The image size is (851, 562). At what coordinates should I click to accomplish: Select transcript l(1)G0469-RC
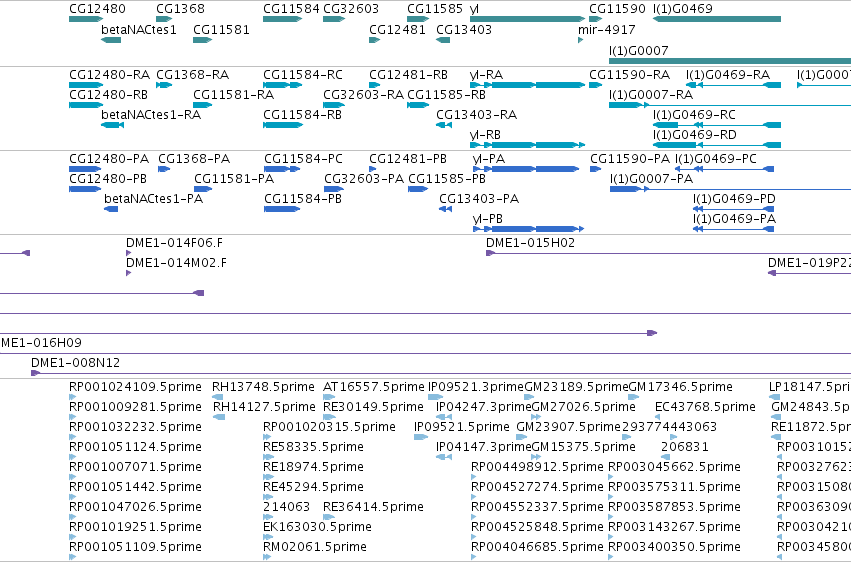click(694, 114)
